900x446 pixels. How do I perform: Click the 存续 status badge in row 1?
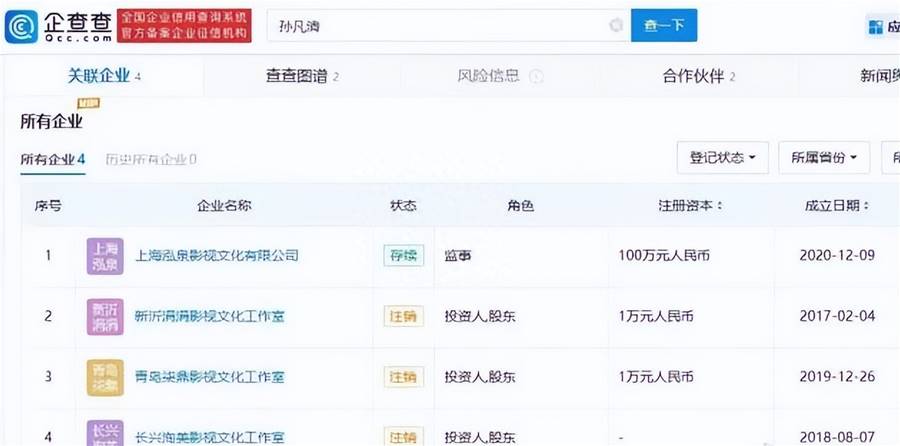point(404,255)
